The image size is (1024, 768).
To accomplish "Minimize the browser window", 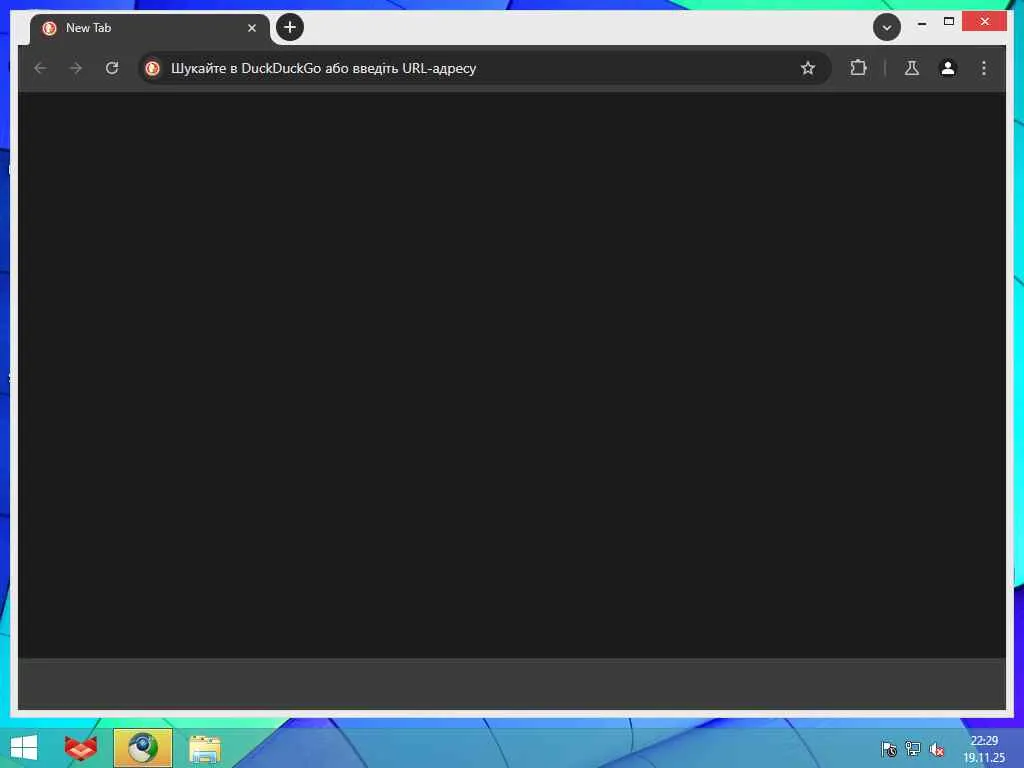I will point(921,22).
